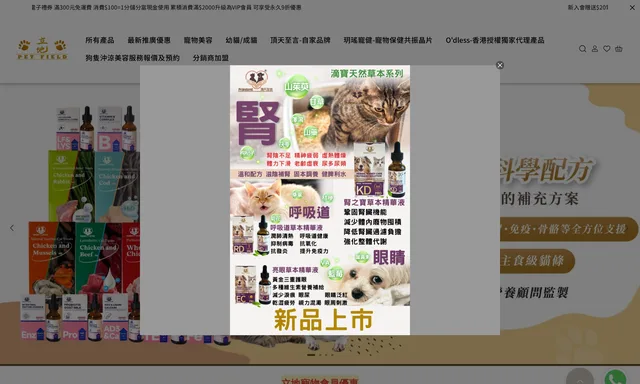
Task: Select the first active carousel indicator
Action: [311, 355]
